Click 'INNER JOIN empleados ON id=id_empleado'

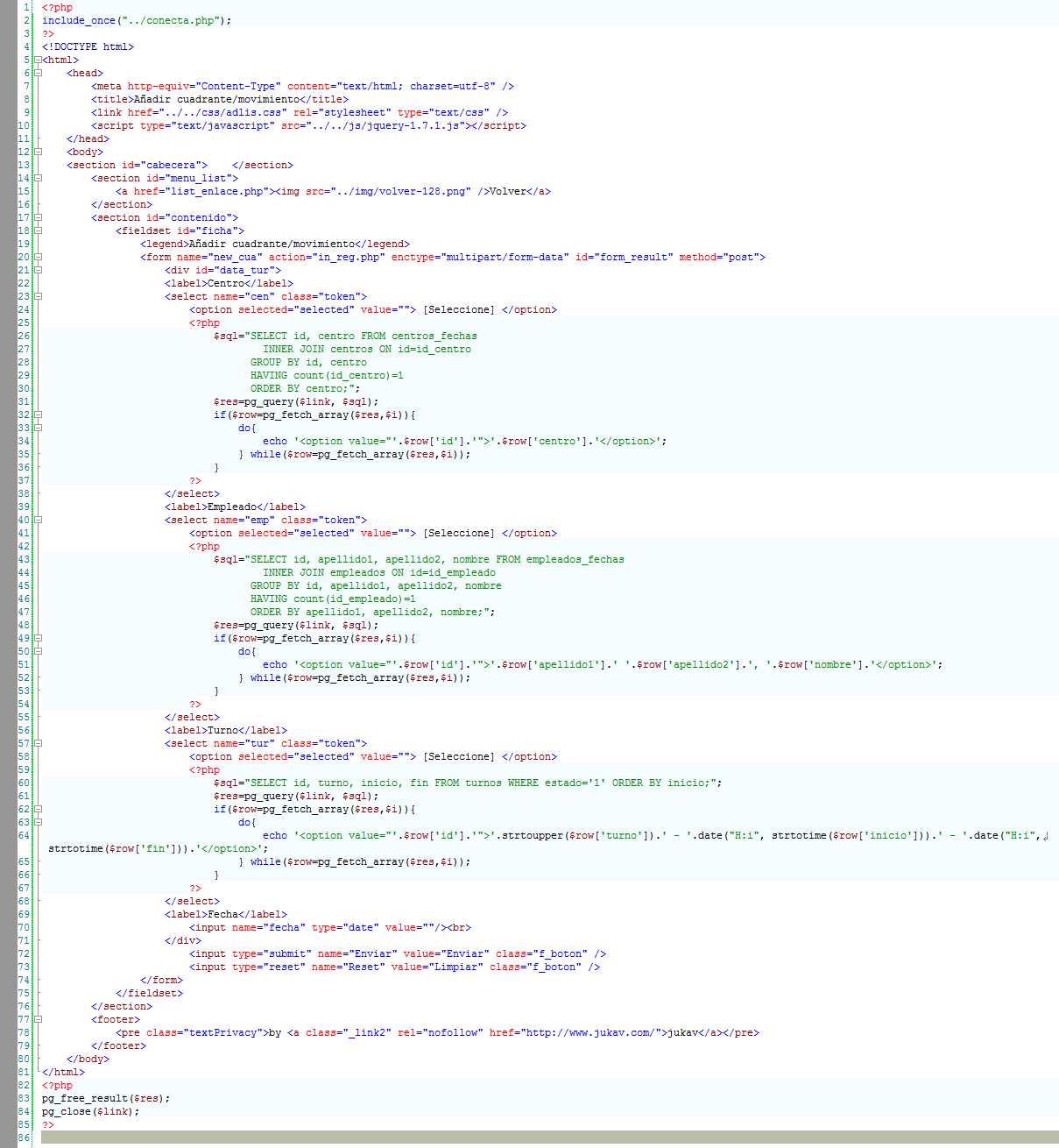coord(379,572)
